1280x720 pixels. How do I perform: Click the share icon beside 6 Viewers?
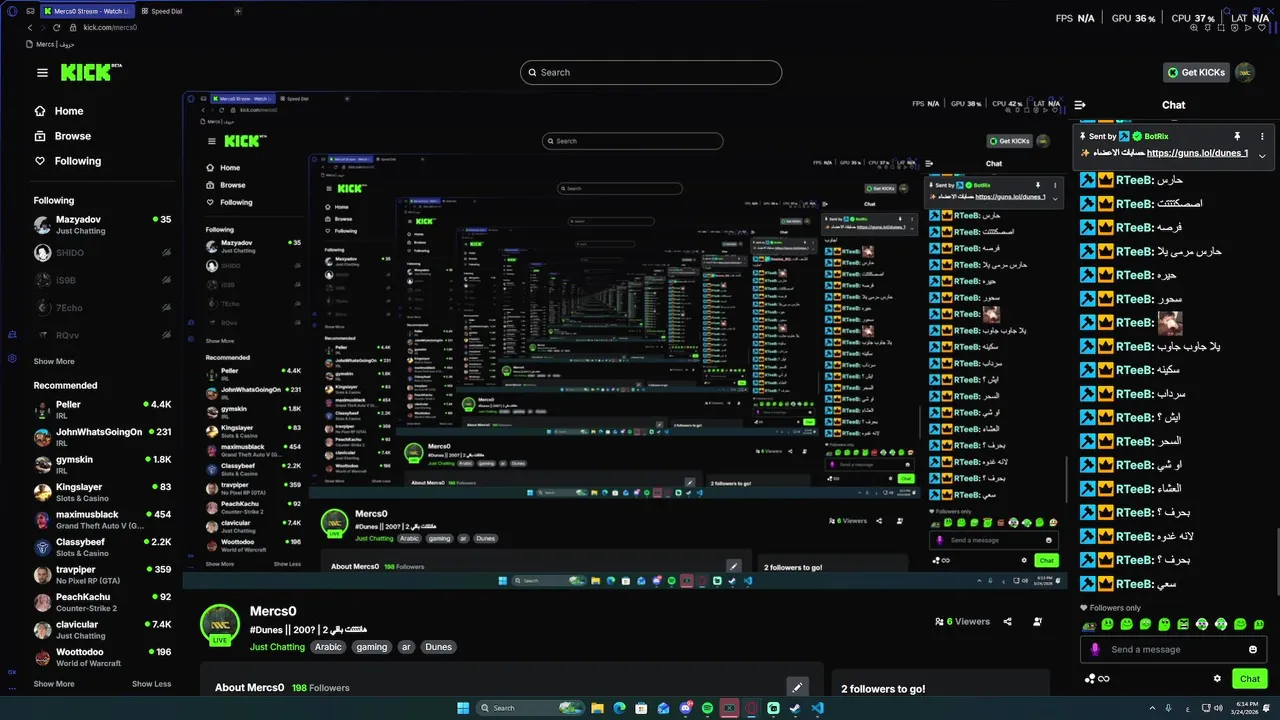(1007, 621)
